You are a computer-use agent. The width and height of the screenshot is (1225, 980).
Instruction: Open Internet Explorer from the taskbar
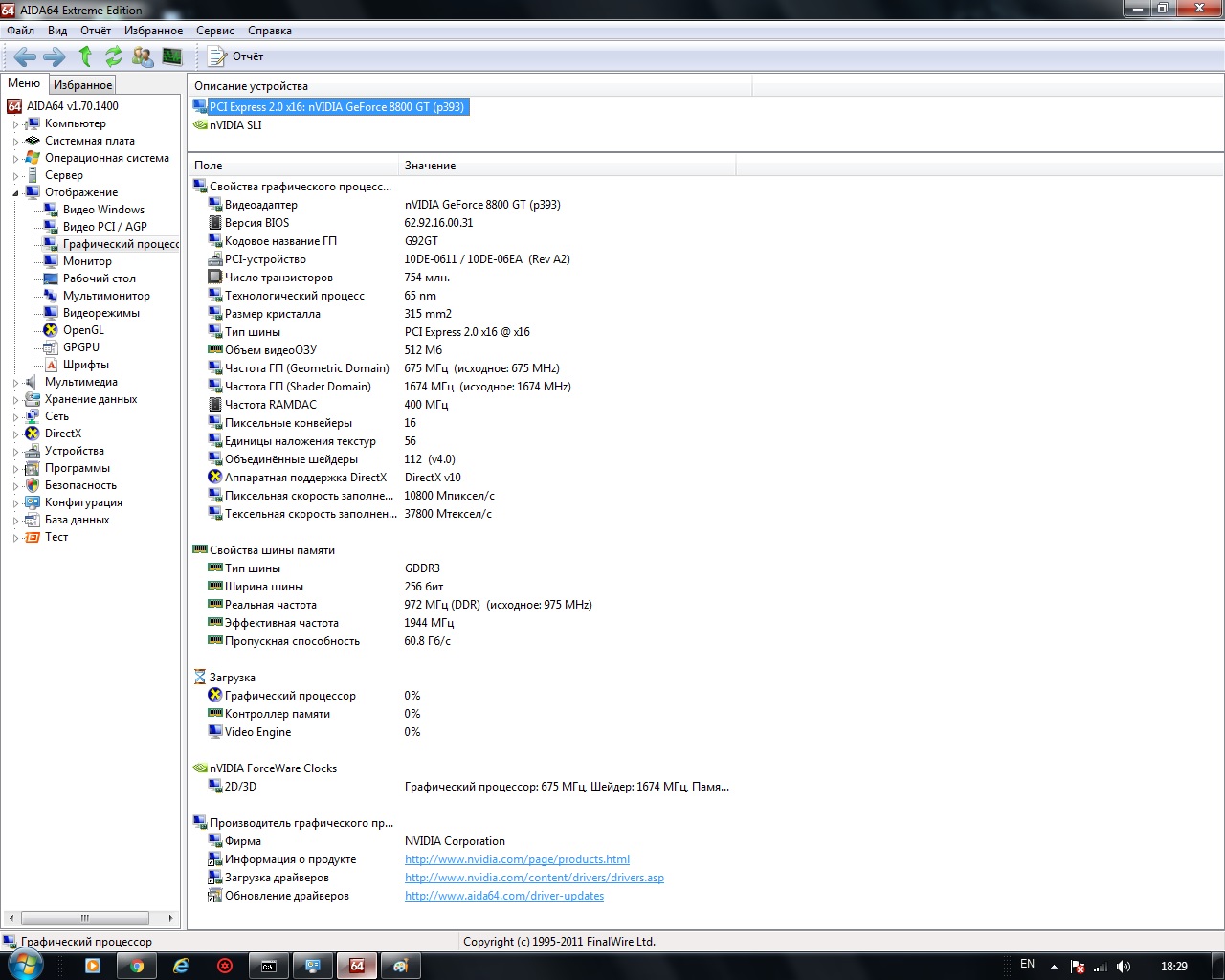click(x=180, y=966)
